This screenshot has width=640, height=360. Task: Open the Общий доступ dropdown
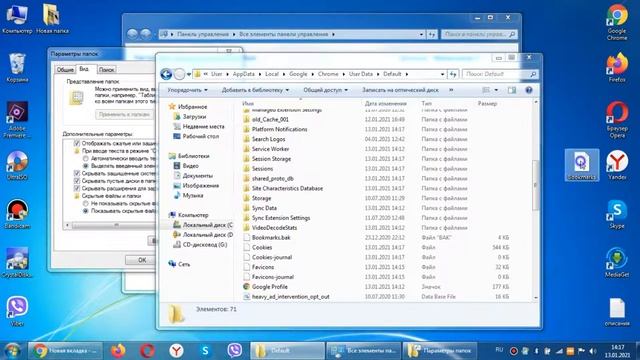tap(325, 90)
